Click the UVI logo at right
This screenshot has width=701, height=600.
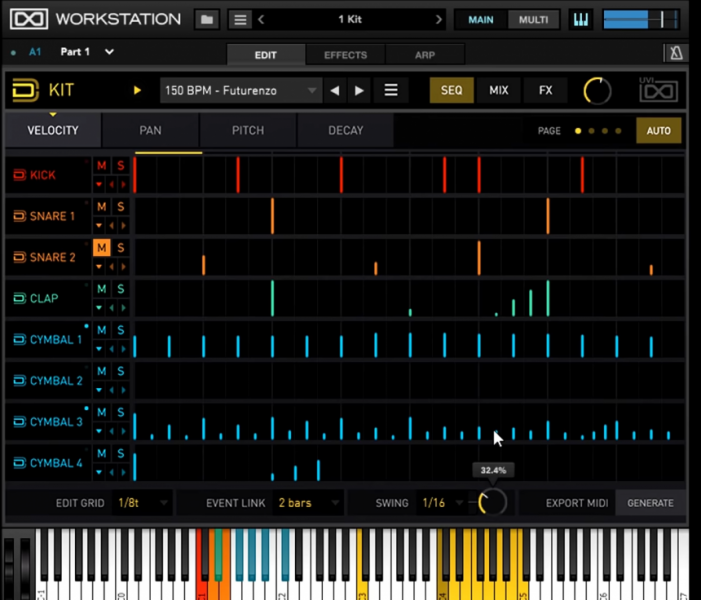[x=659, y=90]
